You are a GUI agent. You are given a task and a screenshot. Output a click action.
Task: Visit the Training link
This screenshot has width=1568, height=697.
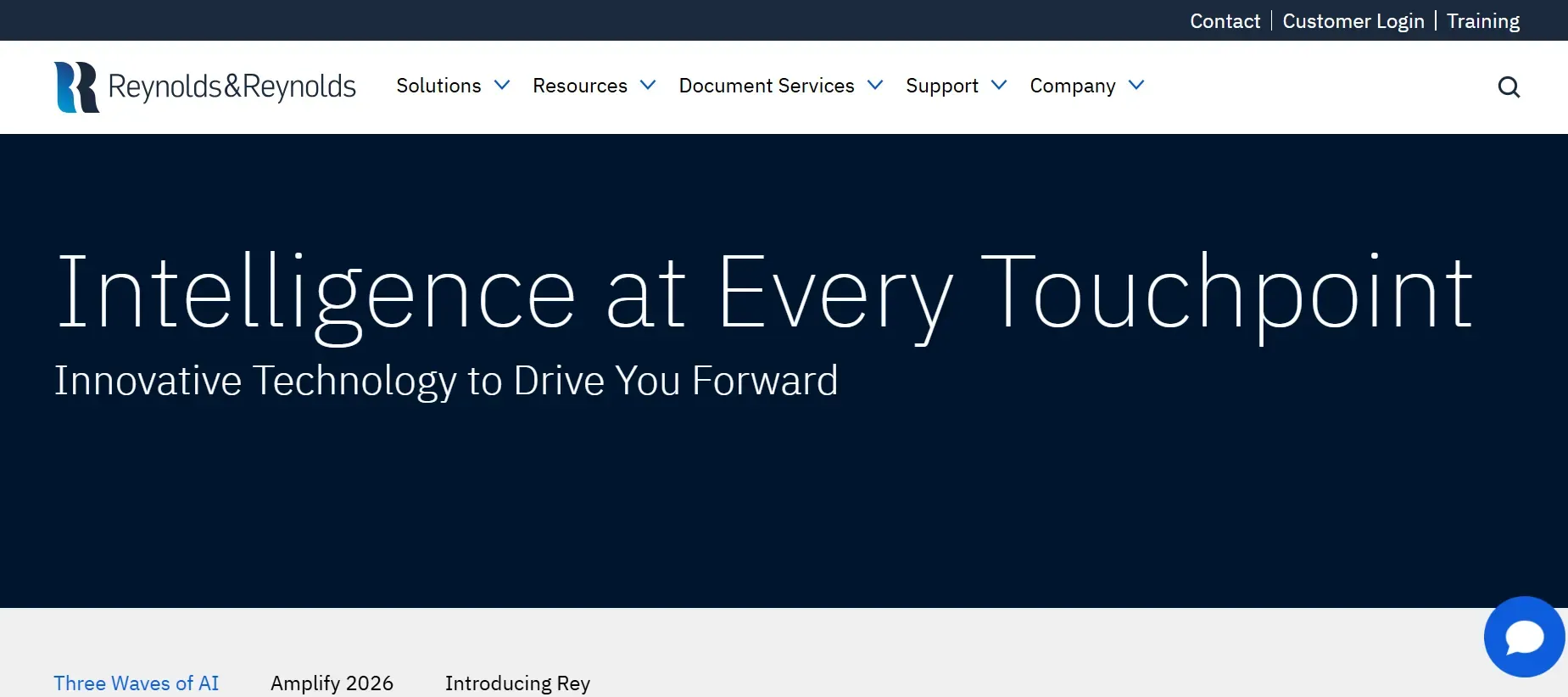[x=1483, y=21]
